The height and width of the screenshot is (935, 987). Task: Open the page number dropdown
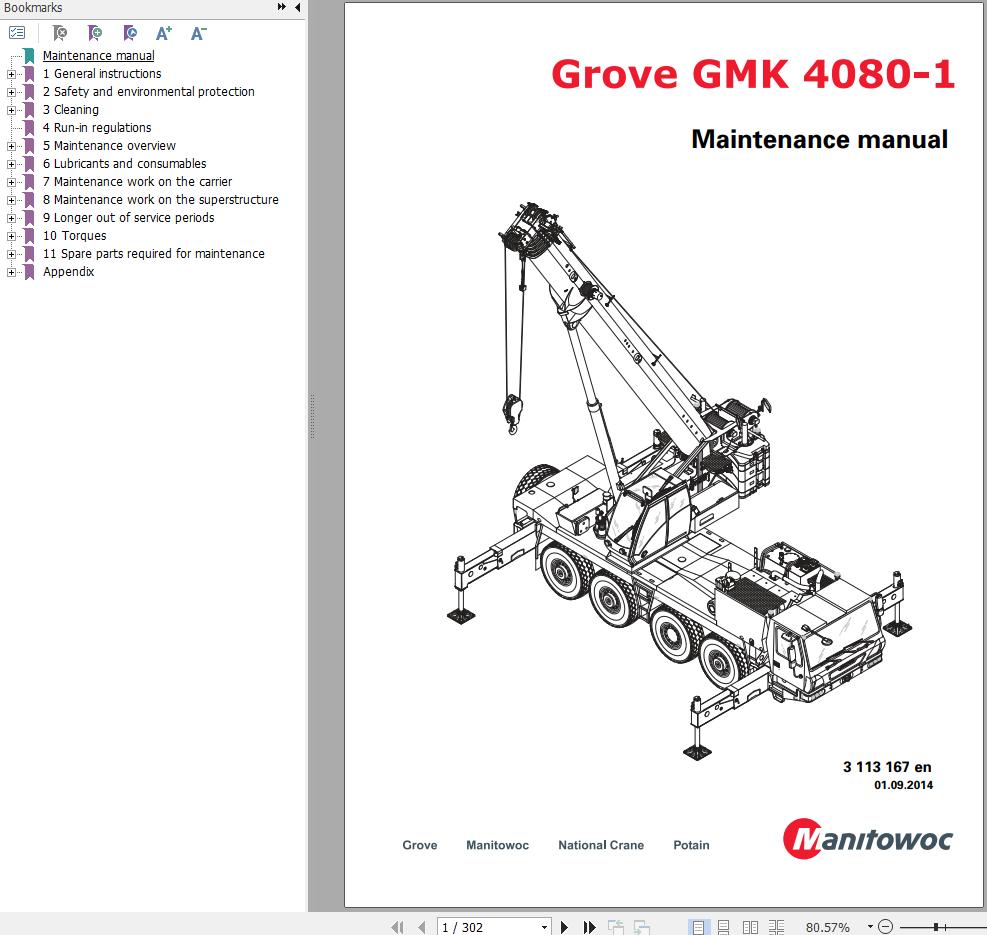[544, 927]
